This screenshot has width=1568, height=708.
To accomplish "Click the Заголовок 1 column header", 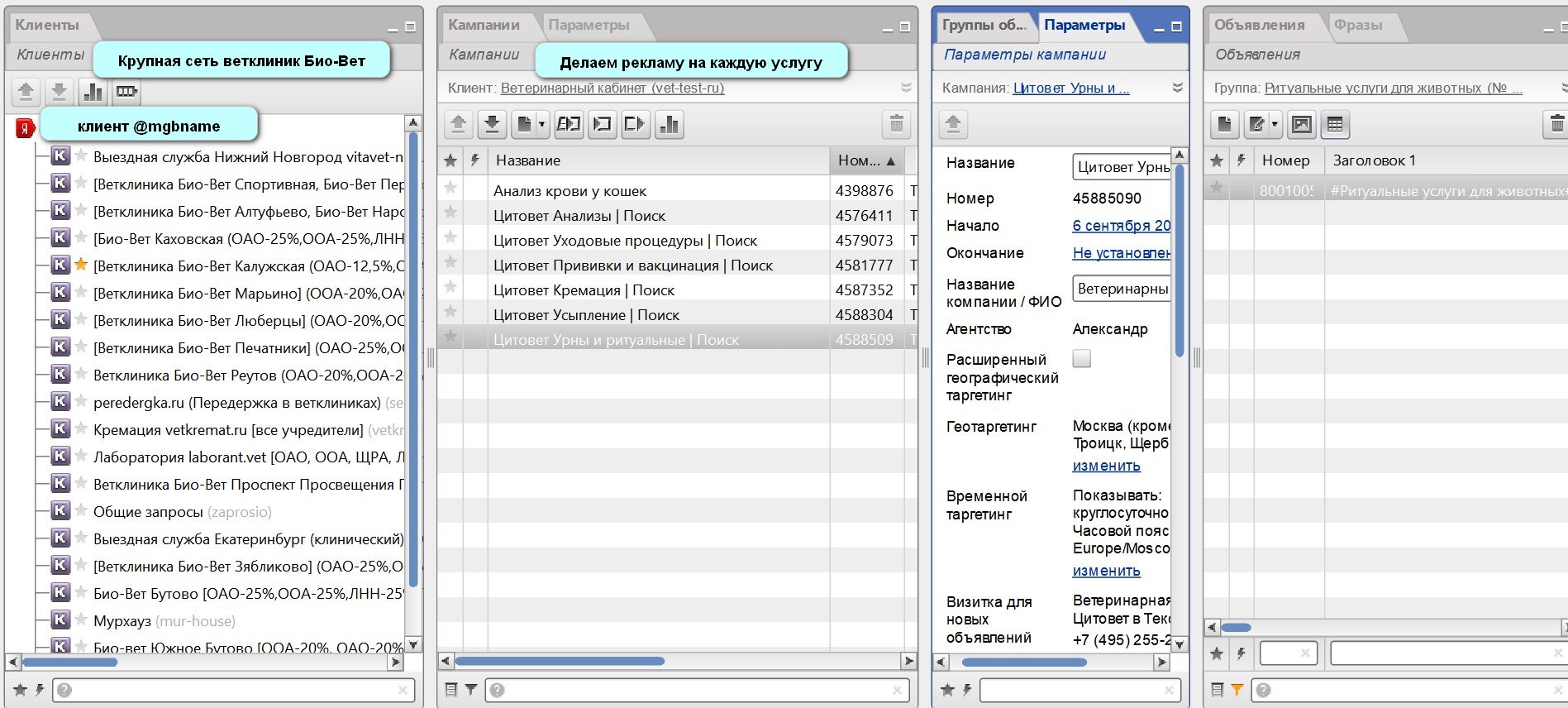I will pos(1445,160).
